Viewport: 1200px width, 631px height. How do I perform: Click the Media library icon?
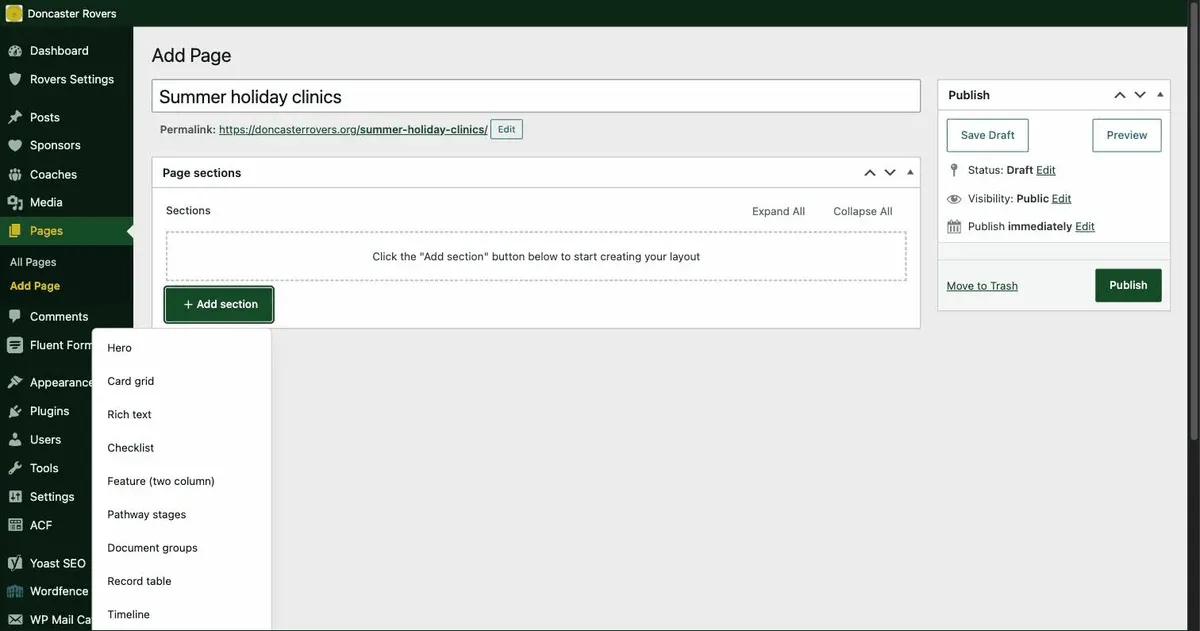tap(15, 202)
